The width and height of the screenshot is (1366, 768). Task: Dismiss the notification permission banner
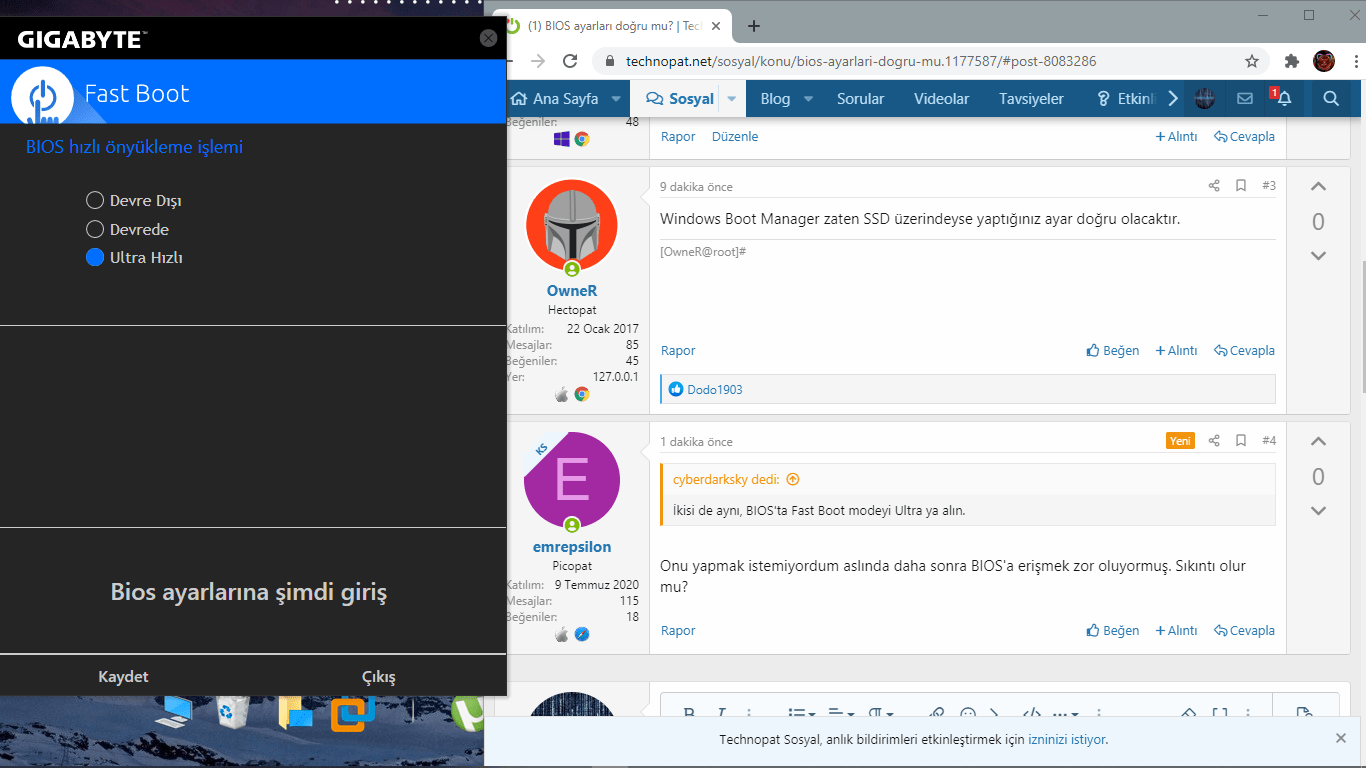(x=1341, y=739)
